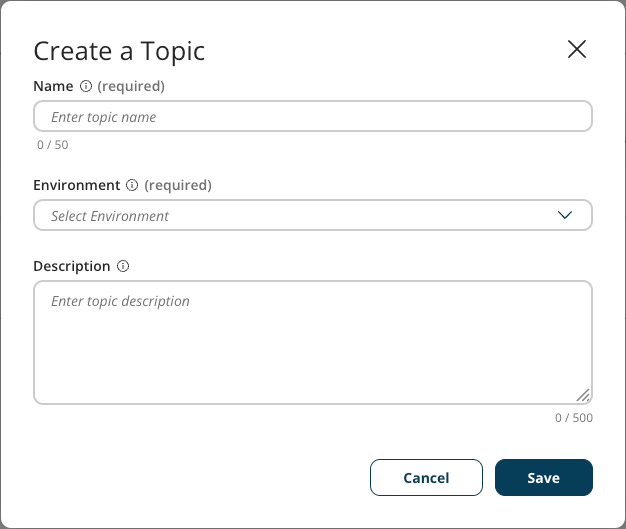Click the 0 / 50 character counter

point(52,145)
